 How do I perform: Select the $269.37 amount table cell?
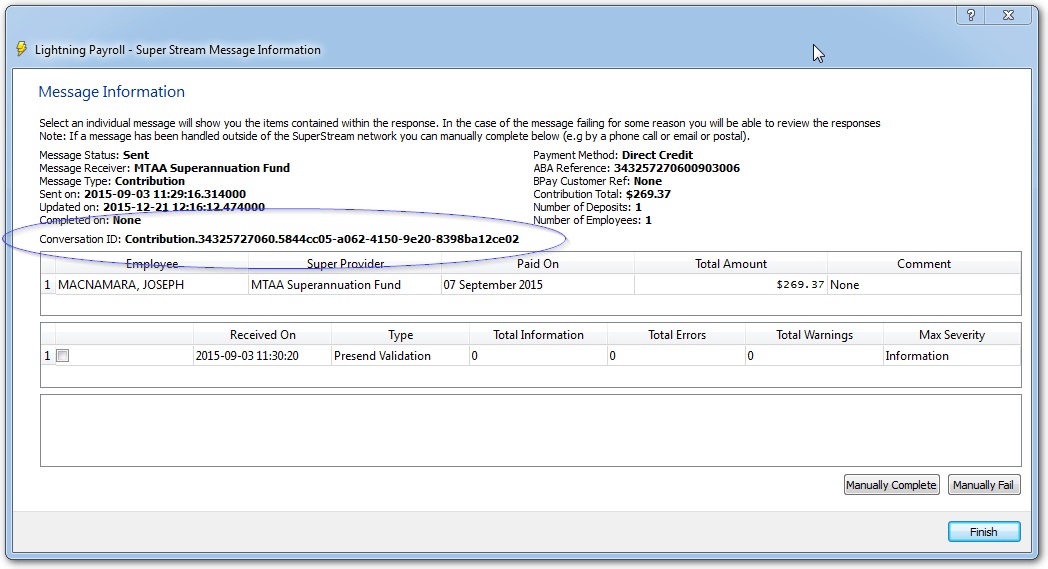pos(731,284)
